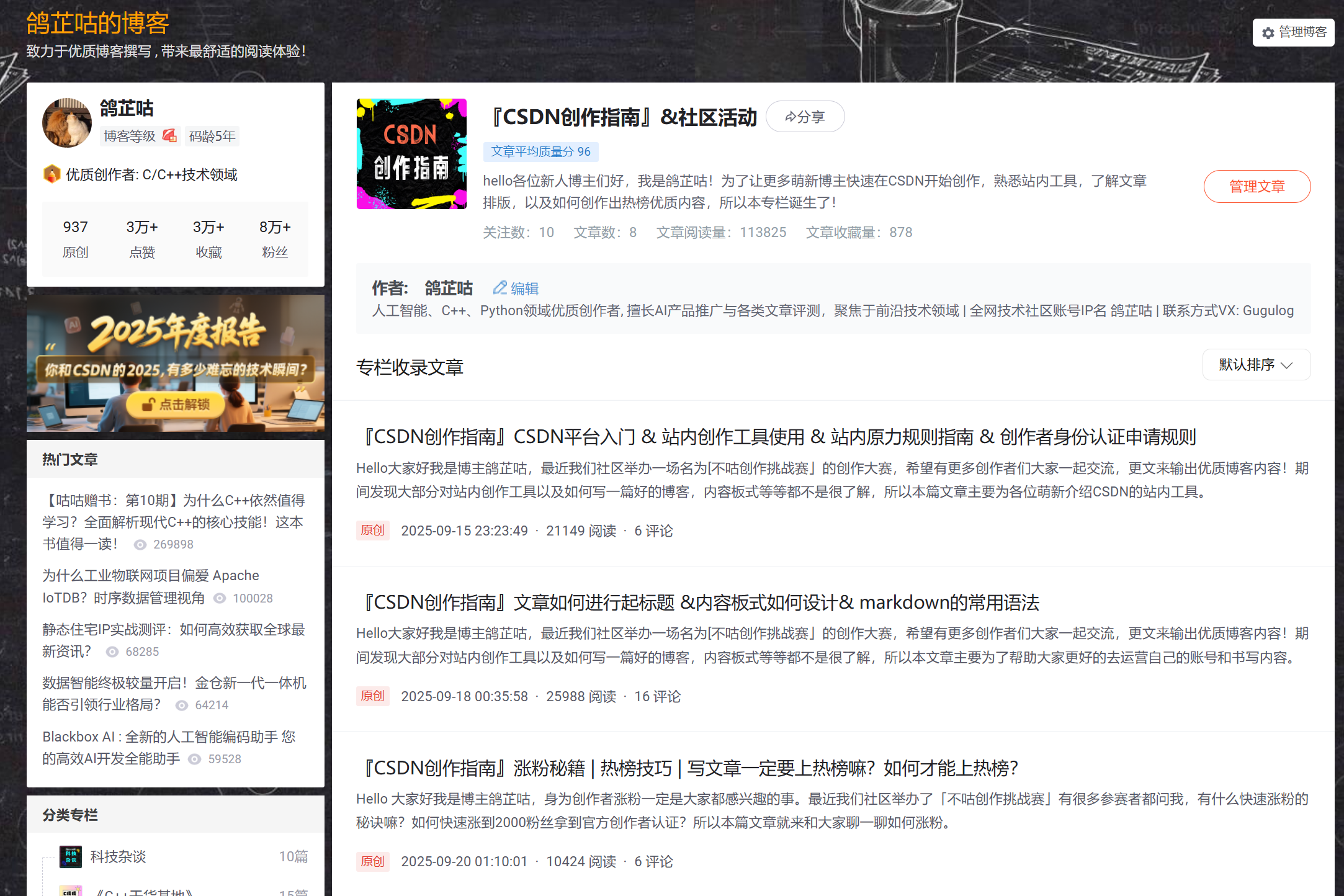
Task: Click the gear icon in 管理博客 button
Action: point(1268,33)
